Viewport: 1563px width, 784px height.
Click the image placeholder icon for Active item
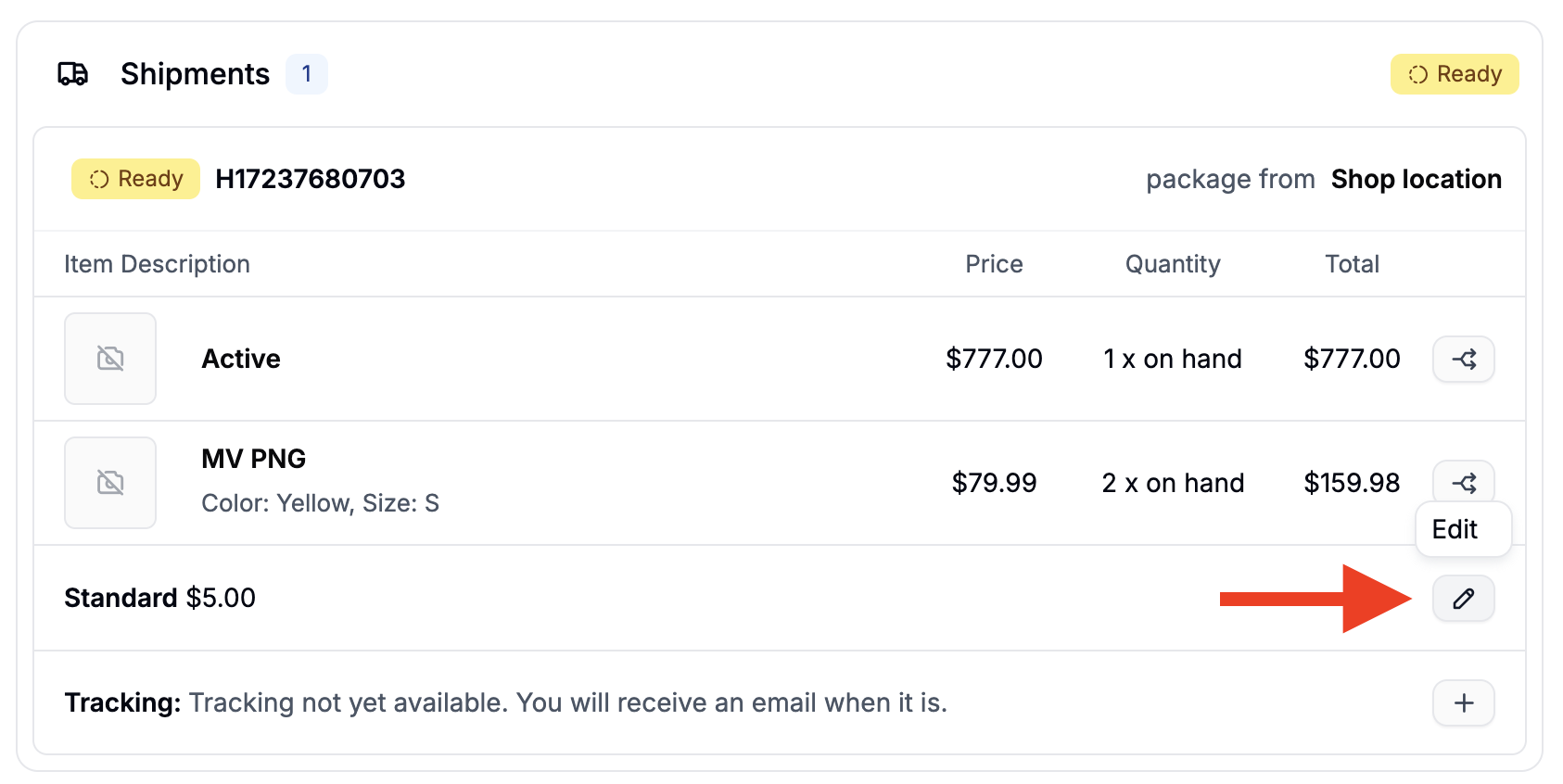tap(110, 359)
